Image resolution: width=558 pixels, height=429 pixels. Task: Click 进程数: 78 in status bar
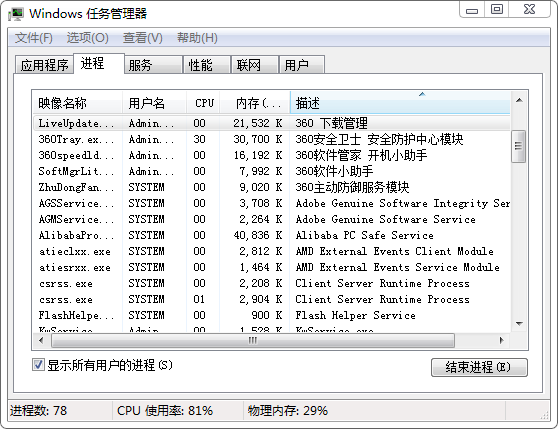click(x=38, y=411)
